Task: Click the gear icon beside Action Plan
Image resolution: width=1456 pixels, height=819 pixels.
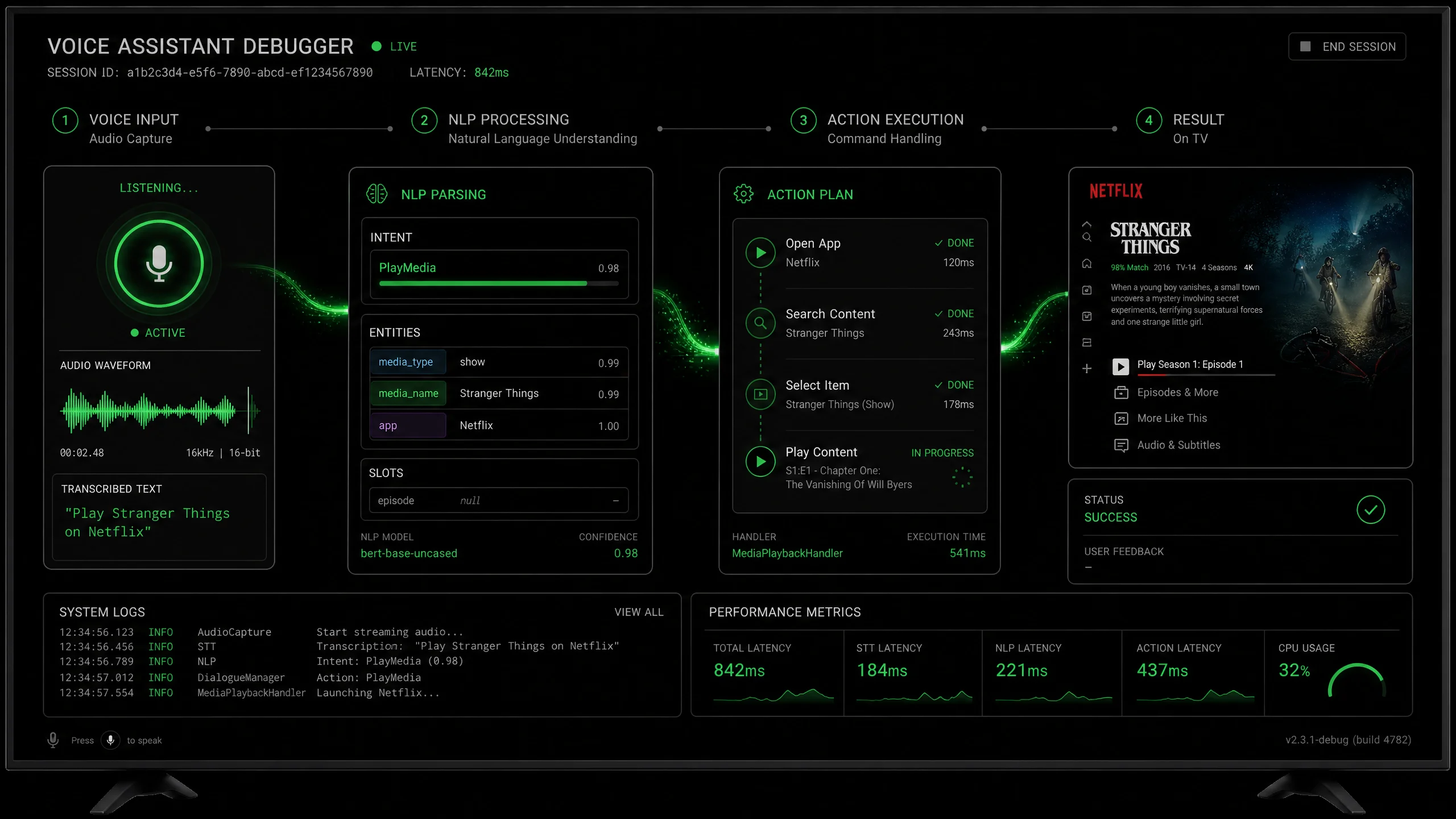Action: click(x=743, y=194)
